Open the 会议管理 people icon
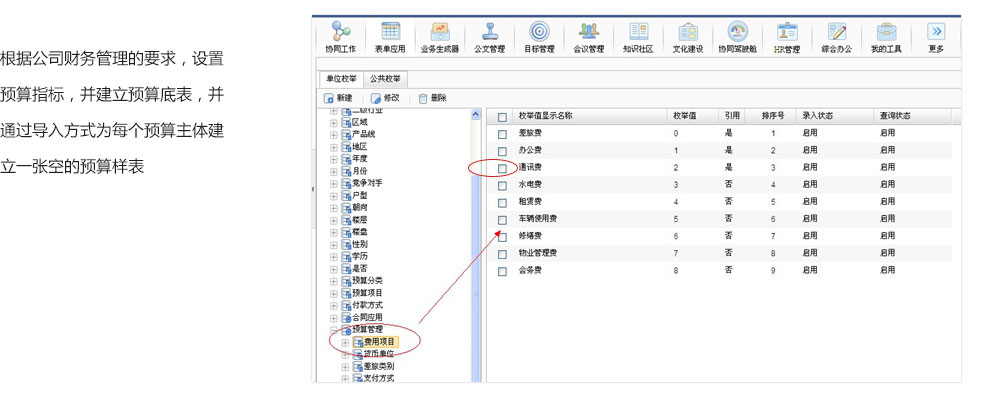Viewport: 1003px width, 396px height. coord(588,31)
